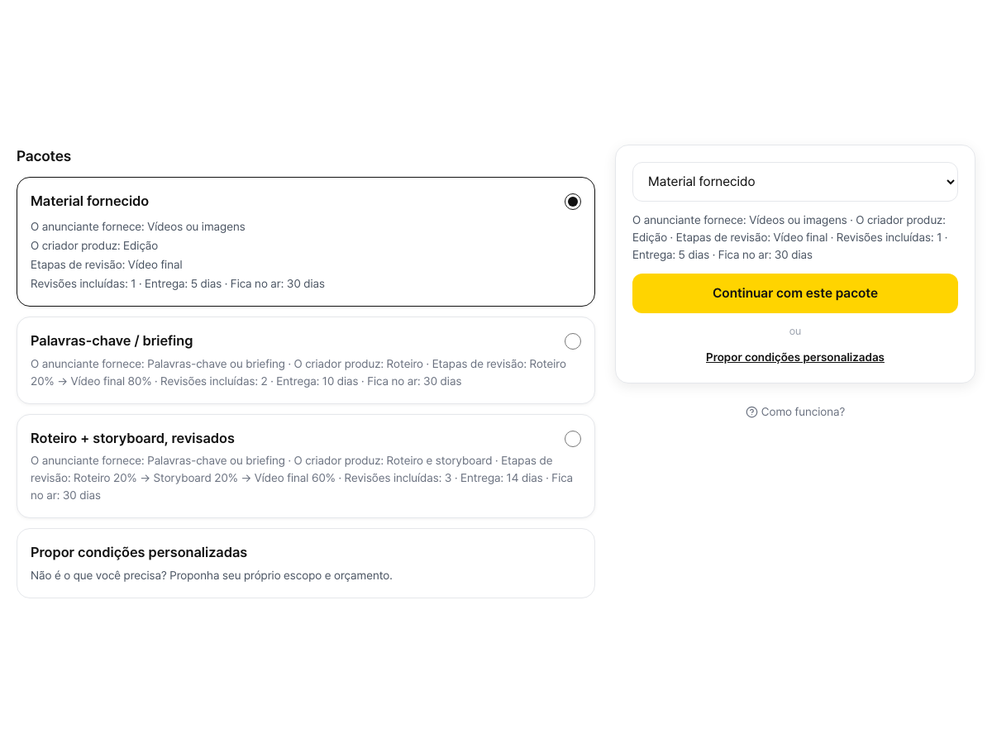Click the package summary text below dropdown
992x744 pixels.
coord(790,237)
